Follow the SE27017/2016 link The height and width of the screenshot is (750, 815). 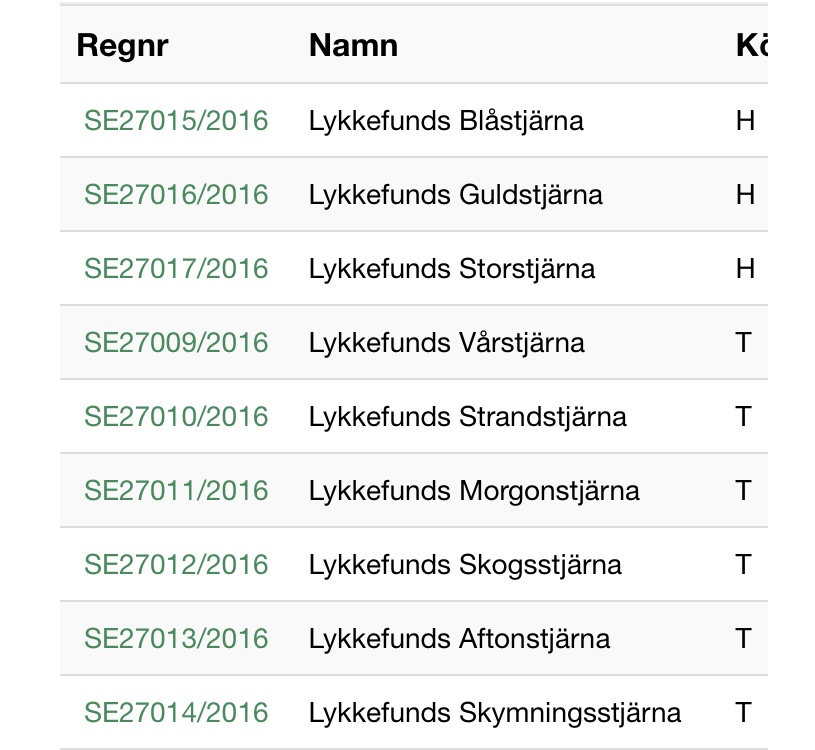pyautogui.click(x=176, y=269)
